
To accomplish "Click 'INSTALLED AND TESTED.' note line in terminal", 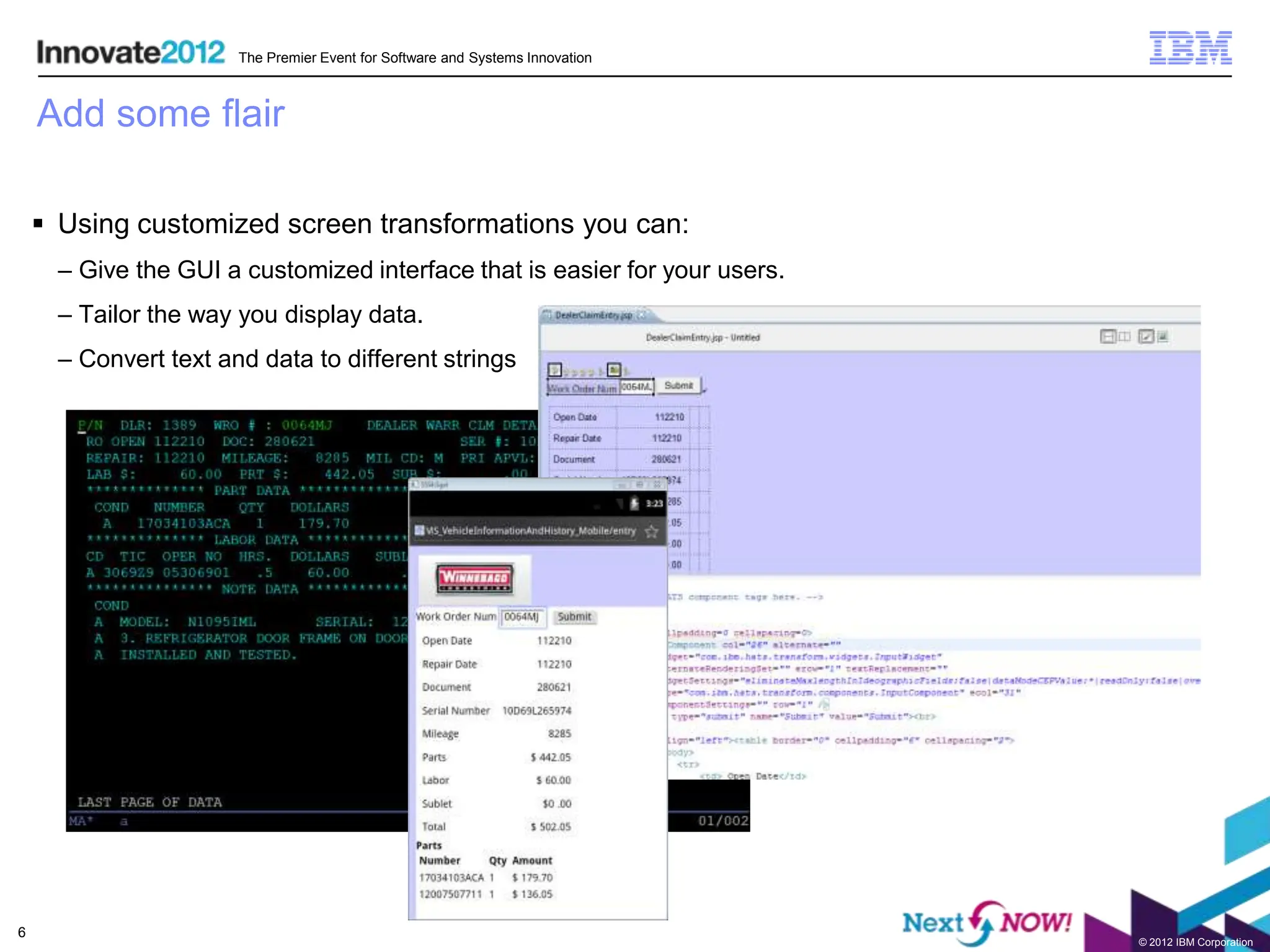I will coord(208,655).
